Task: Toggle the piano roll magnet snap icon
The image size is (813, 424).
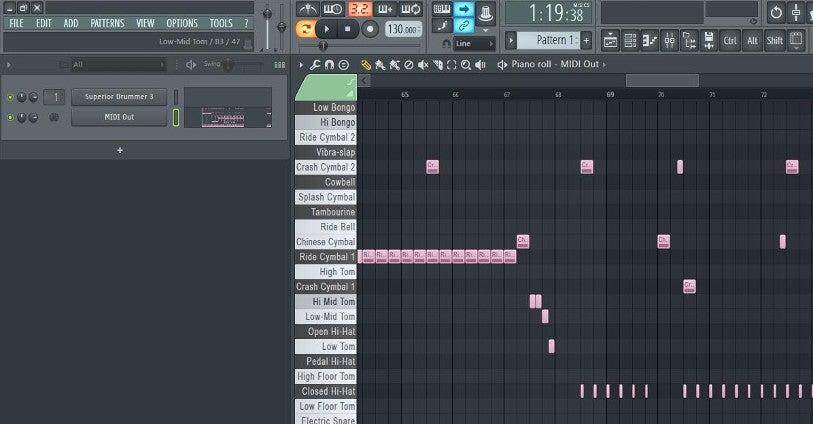Action: tap(330, 65)
